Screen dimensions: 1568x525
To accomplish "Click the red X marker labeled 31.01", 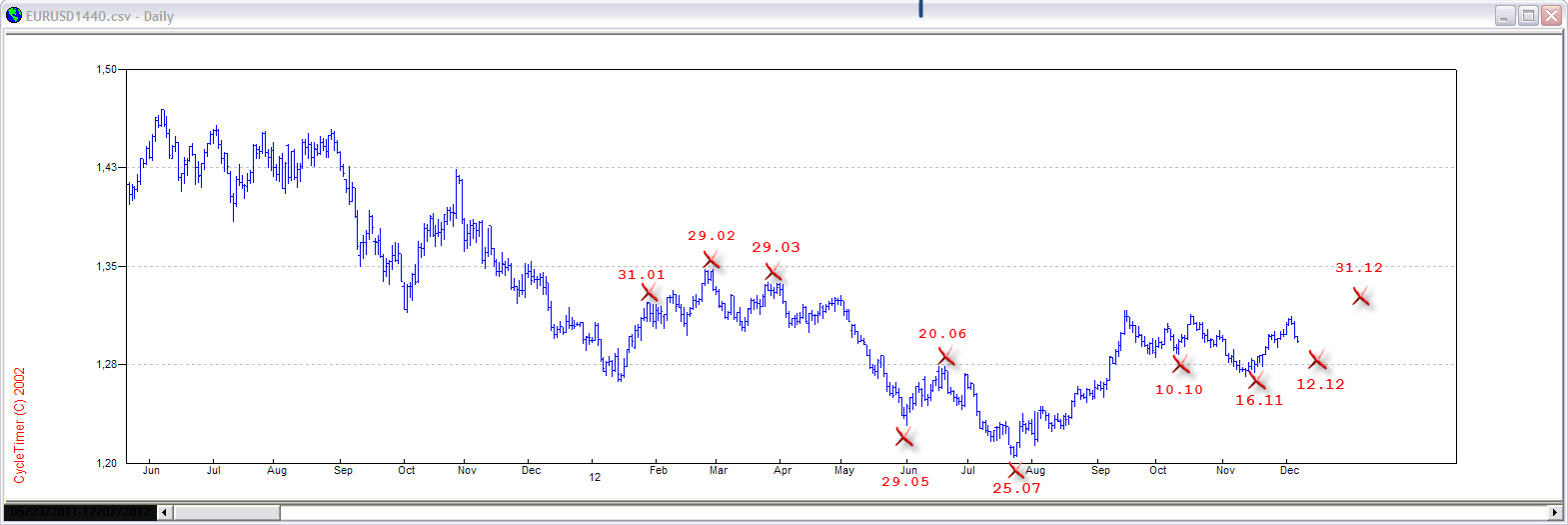I will 650,292.
